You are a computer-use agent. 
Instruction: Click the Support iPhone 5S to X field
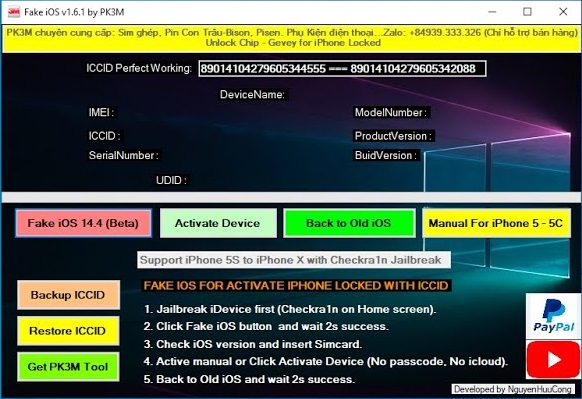294,260
